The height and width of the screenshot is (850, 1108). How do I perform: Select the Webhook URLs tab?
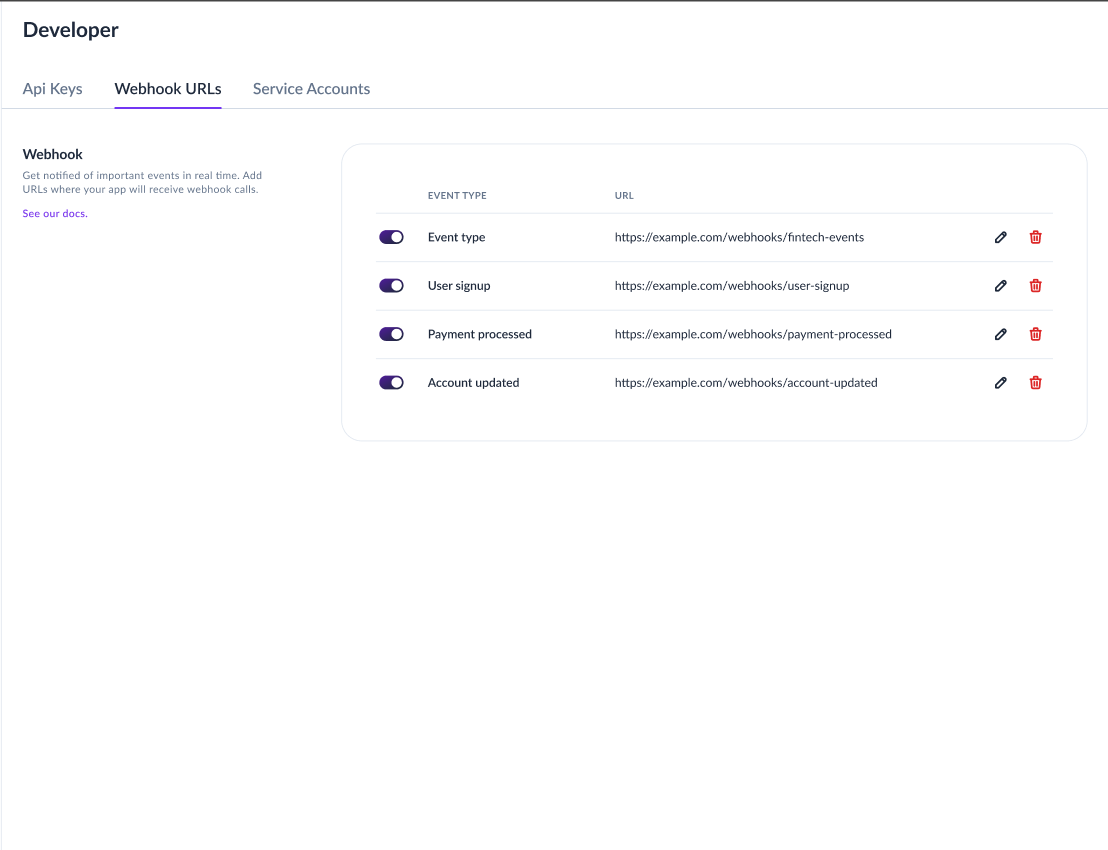coord(167,89)
